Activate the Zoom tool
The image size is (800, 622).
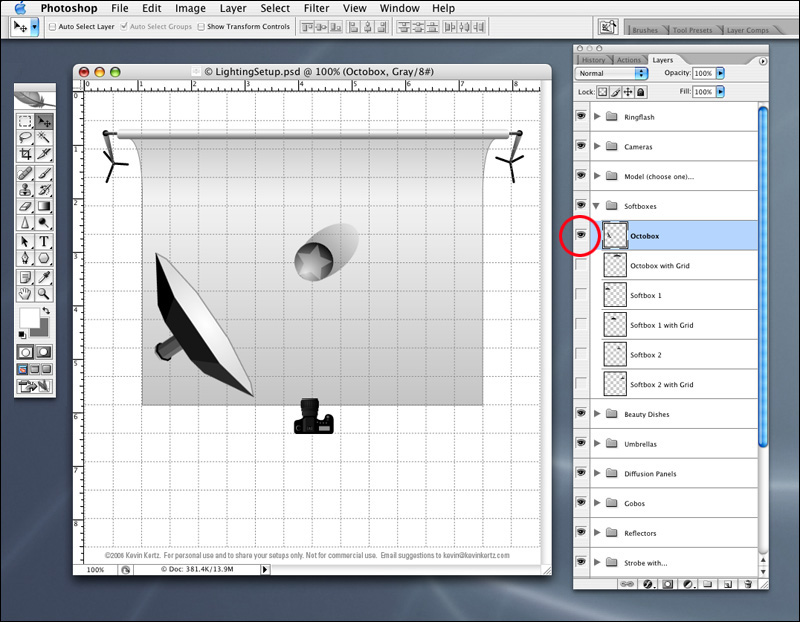pyautogui.click(x=44, y=294)
